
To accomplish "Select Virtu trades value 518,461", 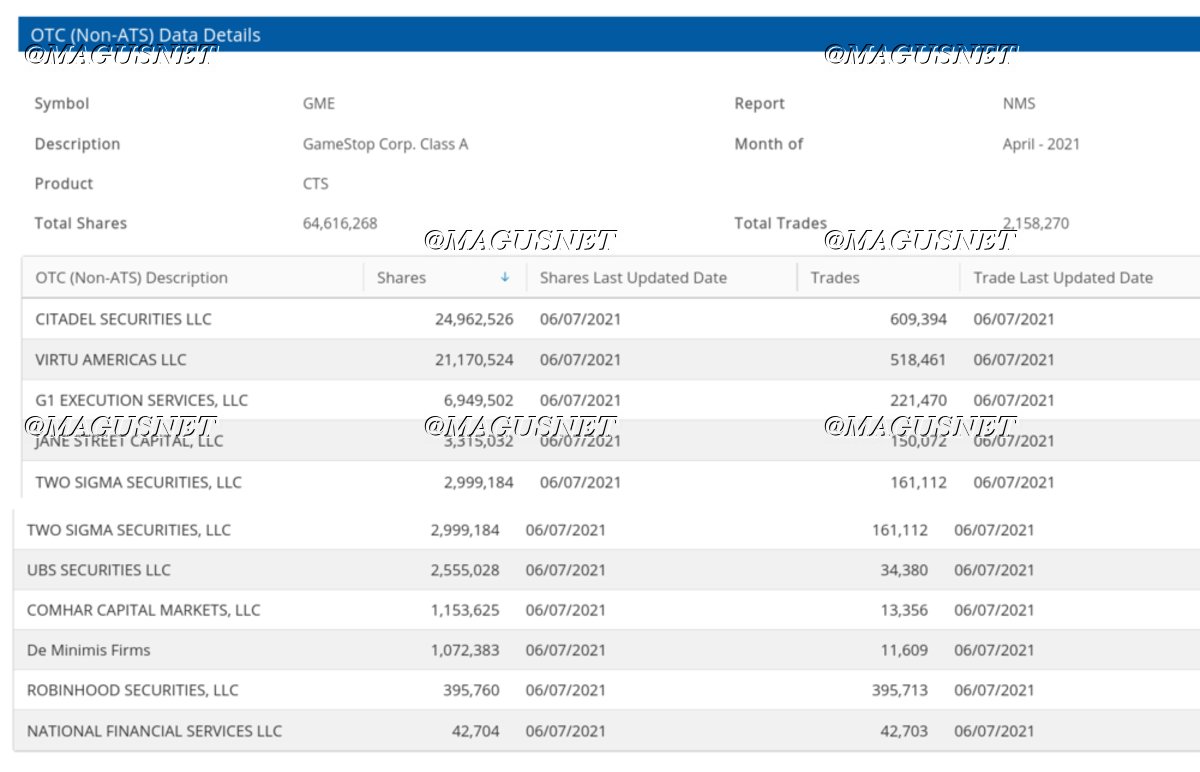I will click(919, 360).
